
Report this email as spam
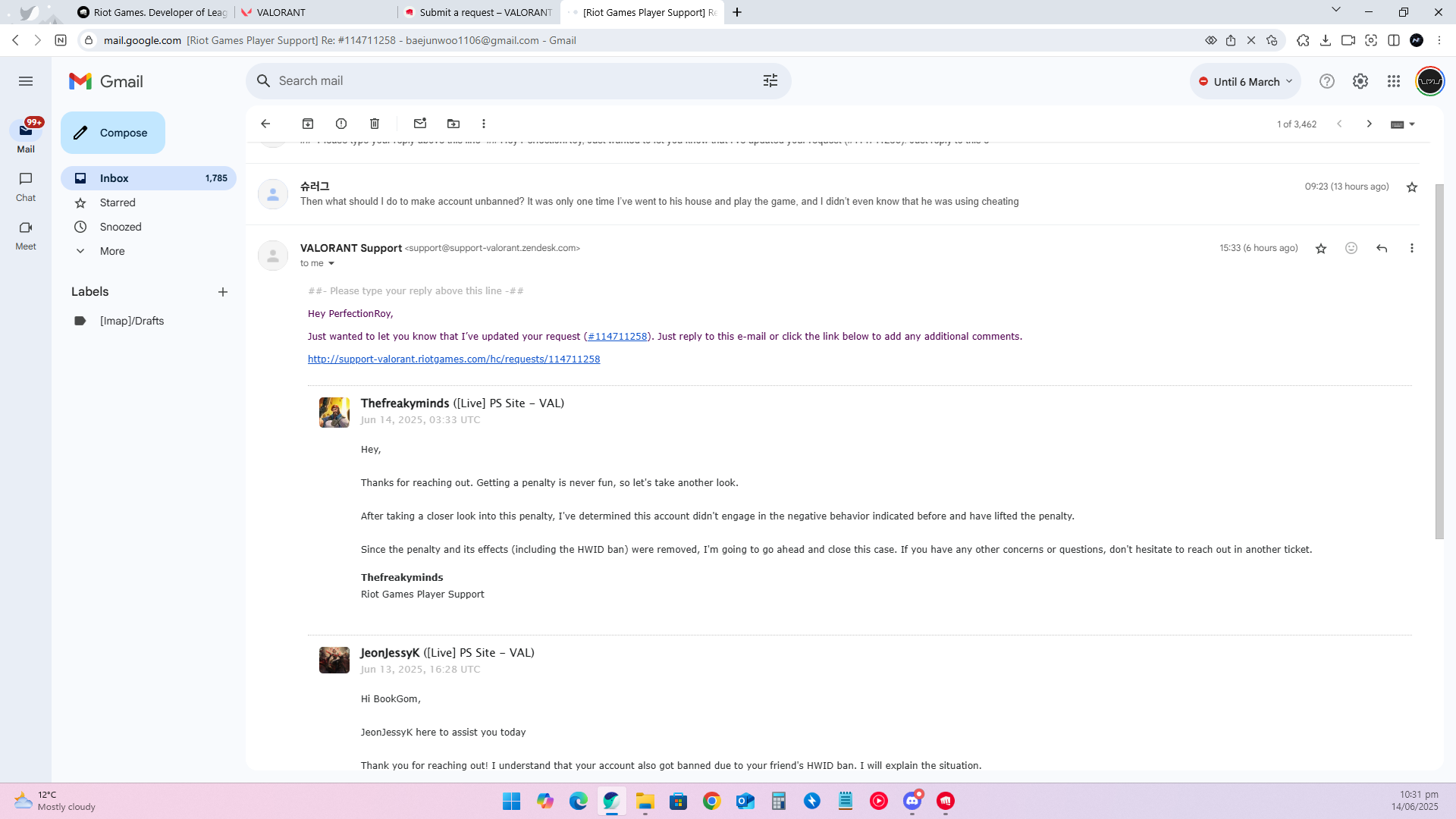(341, 124)
